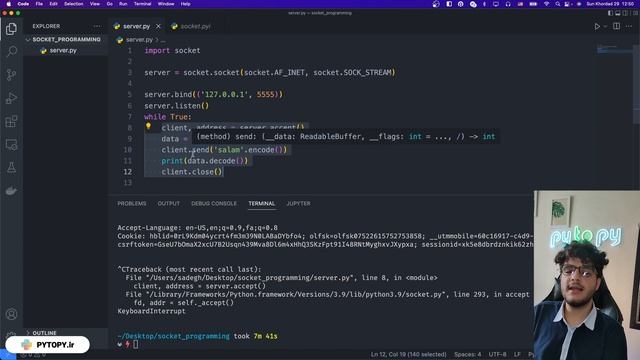Click Spaces: 4 indentation status item
640x360 pixels.
pos(467,355)
